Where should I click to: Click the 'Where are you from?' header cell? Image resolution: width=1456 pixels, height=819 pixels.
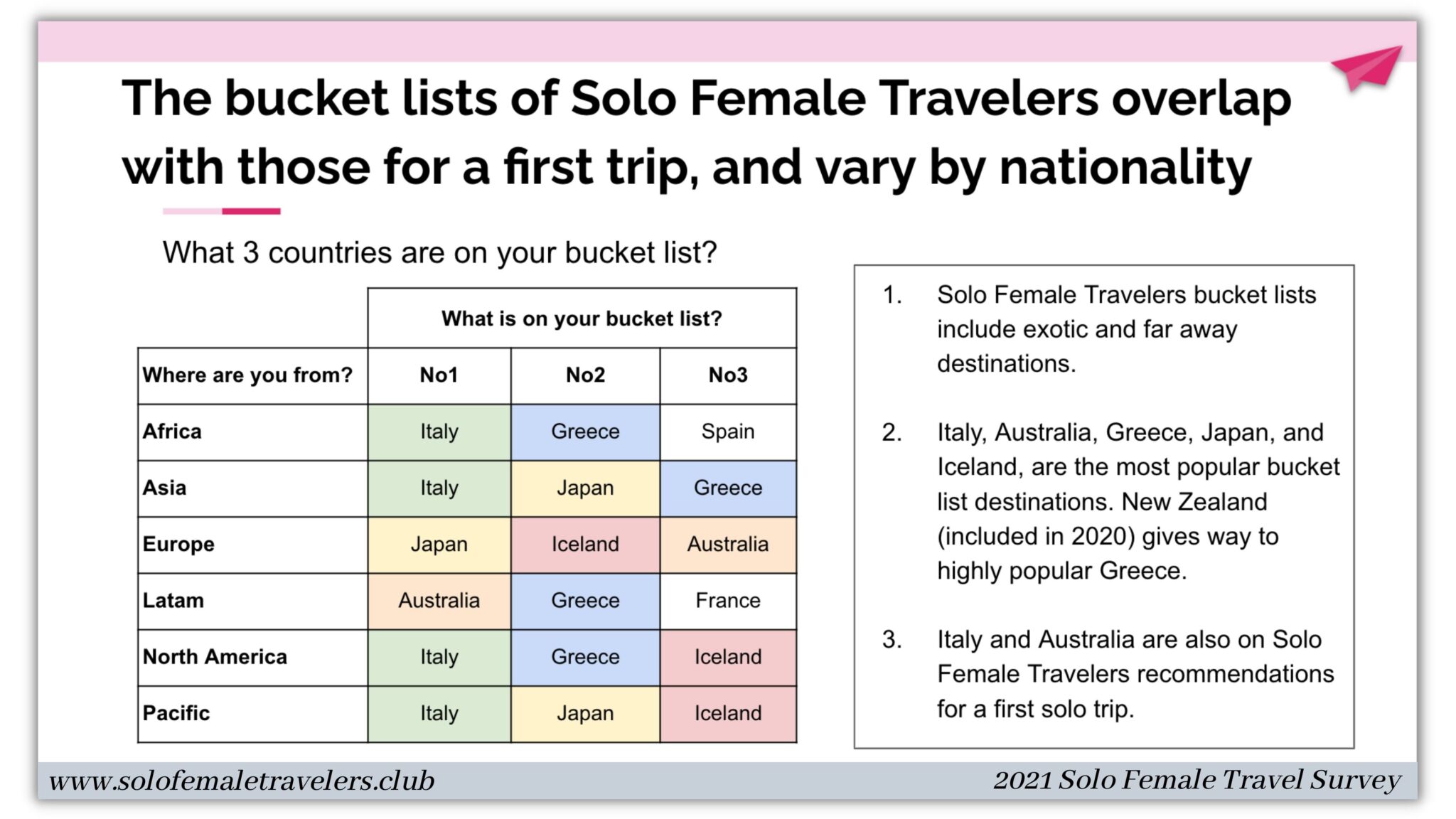(x=252, y=375)
